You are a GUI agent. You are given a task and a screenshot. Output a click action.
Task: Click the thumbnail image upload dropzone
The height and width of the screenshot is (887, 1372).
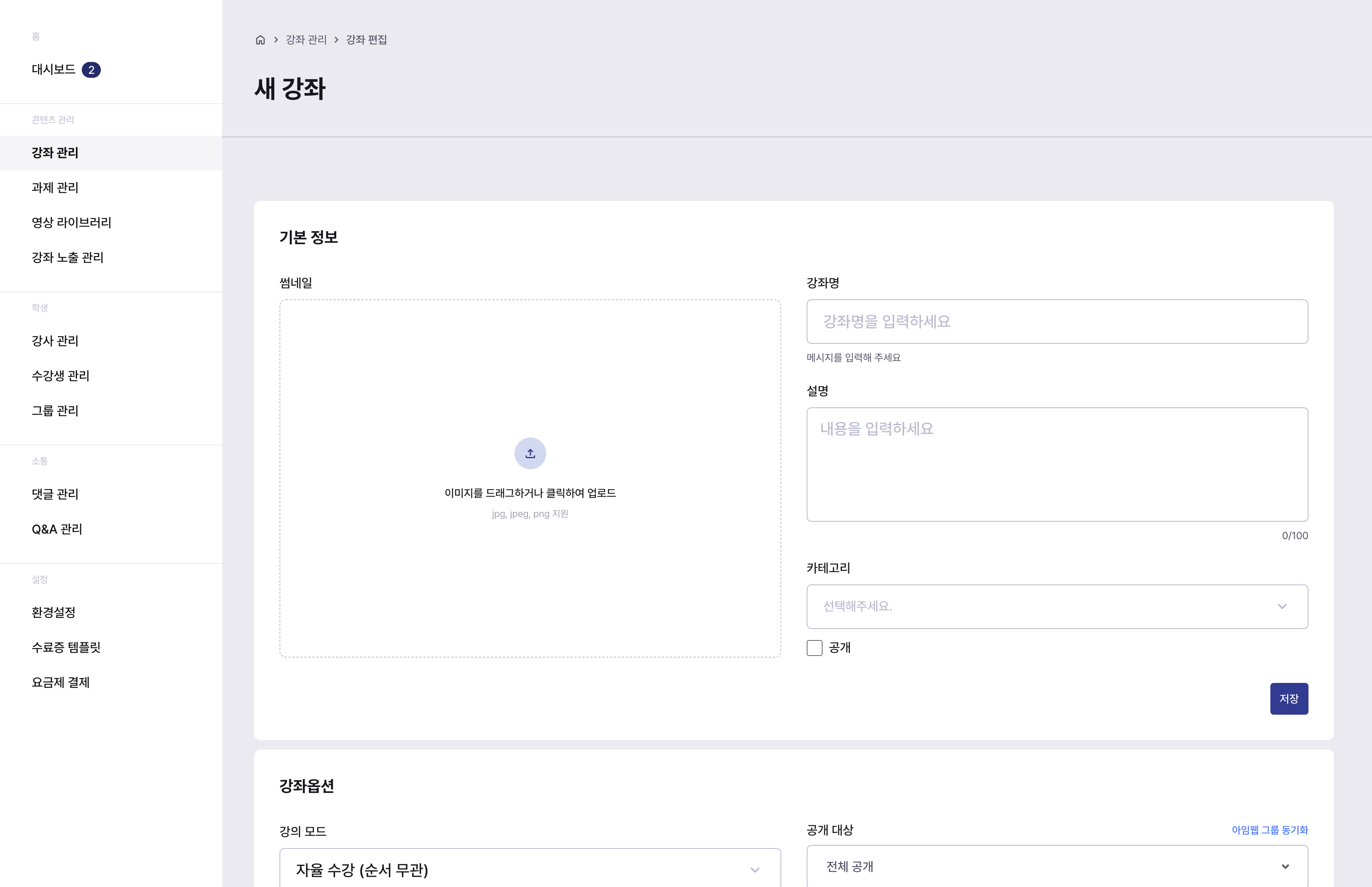tap(530, 478)
